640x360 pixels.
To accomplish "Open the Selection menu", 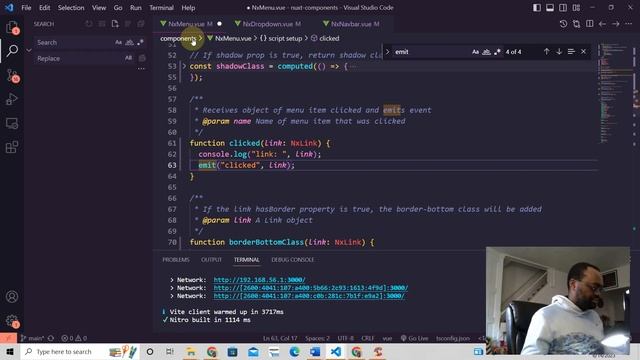I will 71,8.
